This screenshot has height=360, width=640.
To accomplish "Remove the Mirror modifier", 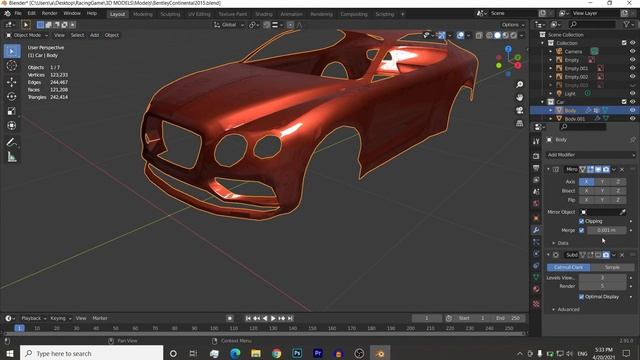I will tap(622, 169).
